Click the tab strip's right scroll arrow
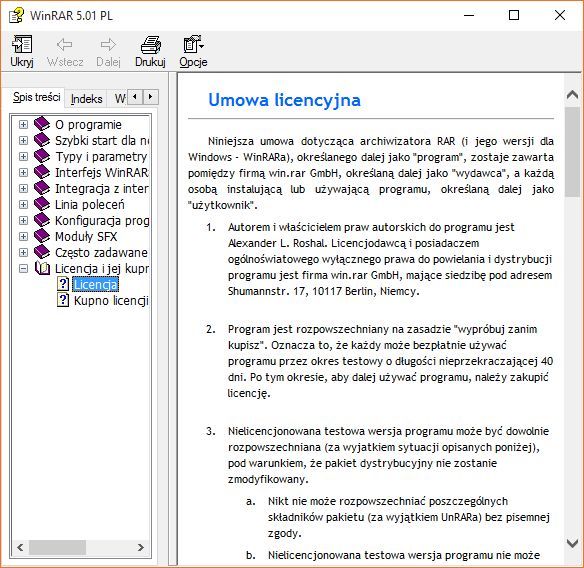This screenshot has height=568, width=584. click(x=150, y=97)
